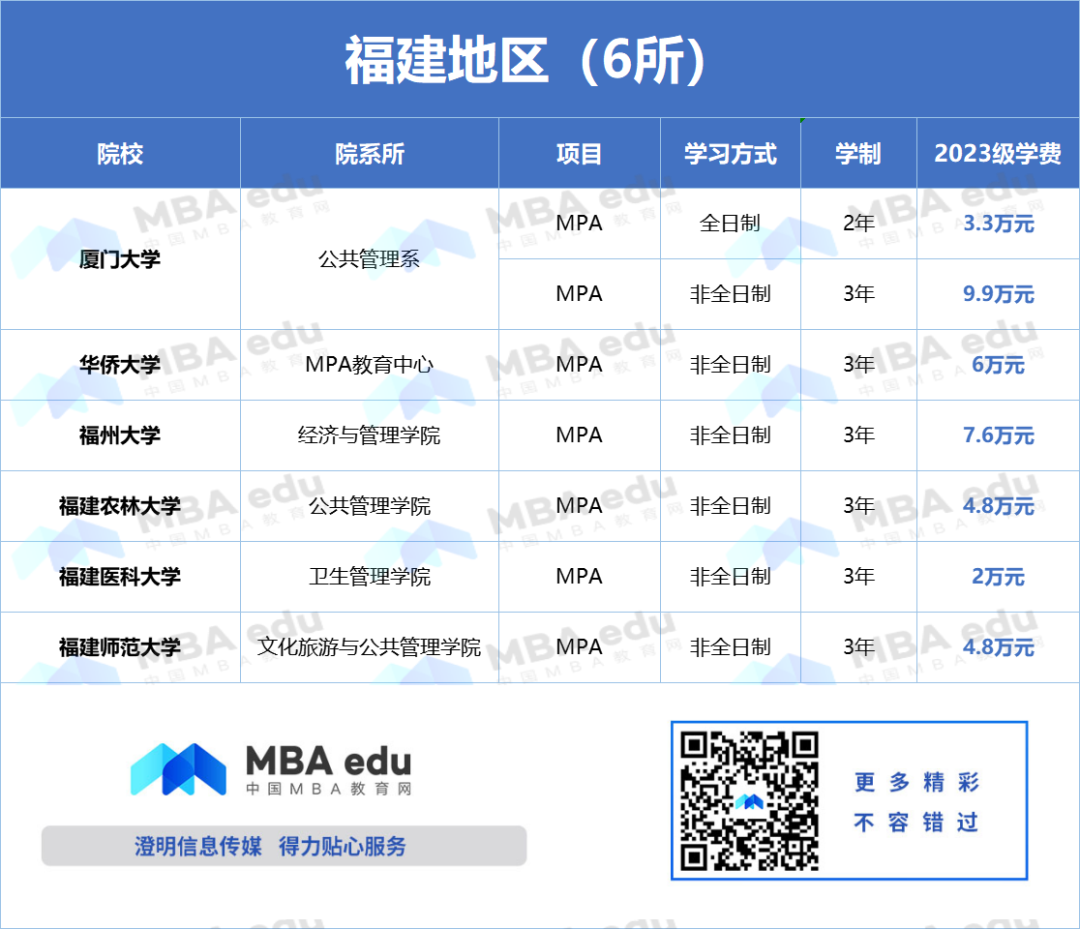1080x929 pixels.
Task: Click 非全日制 in the 福州大学 row
Action: (x=730, y=435)
